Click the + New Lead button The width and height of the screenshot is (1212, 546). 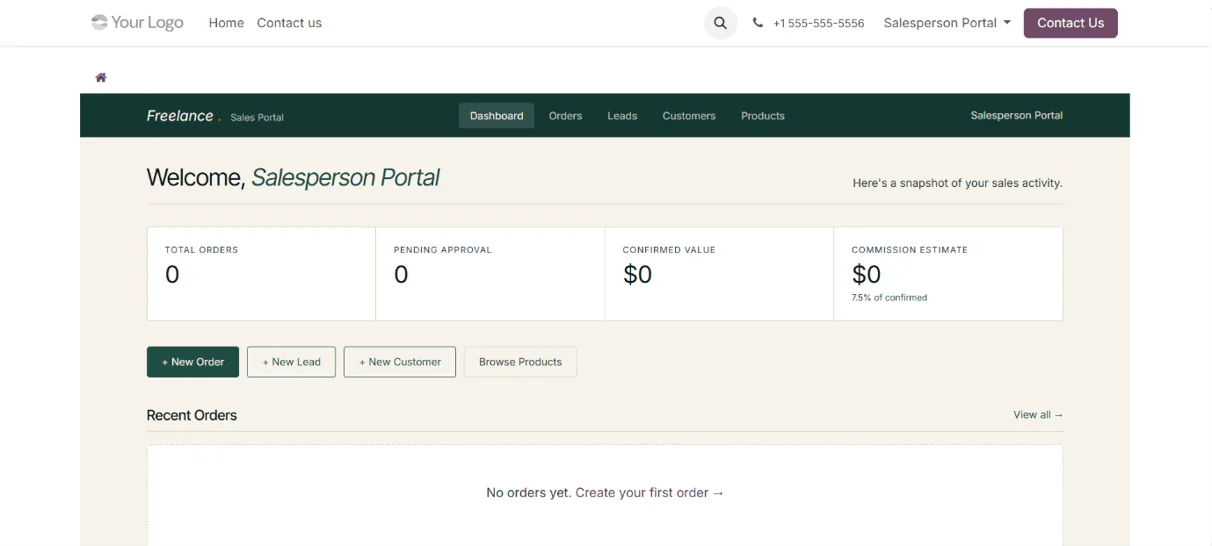pyautogui.click(x=291, y=362)
